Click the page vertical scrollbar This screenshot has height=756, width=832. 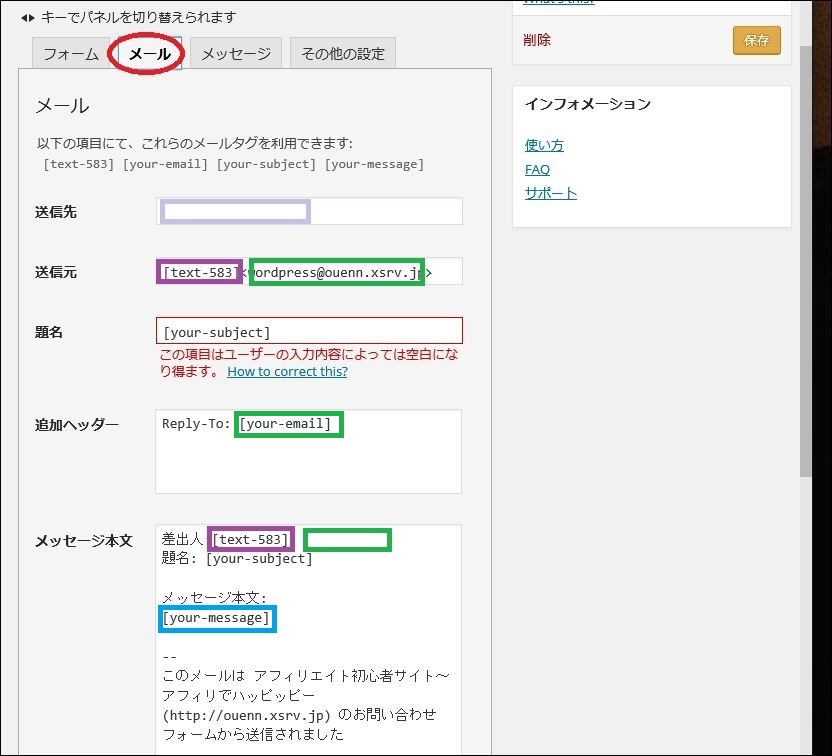click(x=805, y=260)
